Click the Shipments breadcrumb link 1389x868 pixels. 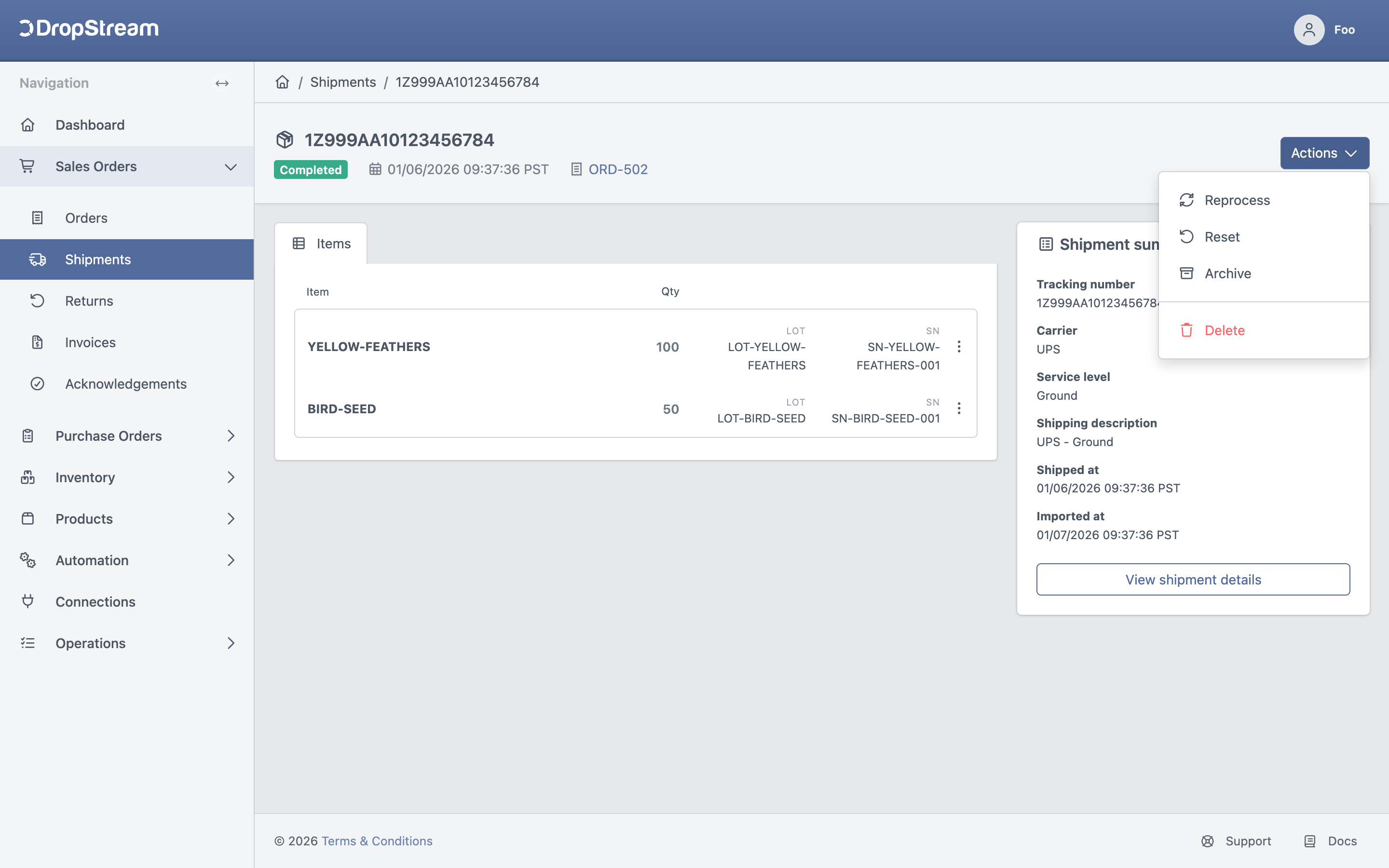coord(343,82)
